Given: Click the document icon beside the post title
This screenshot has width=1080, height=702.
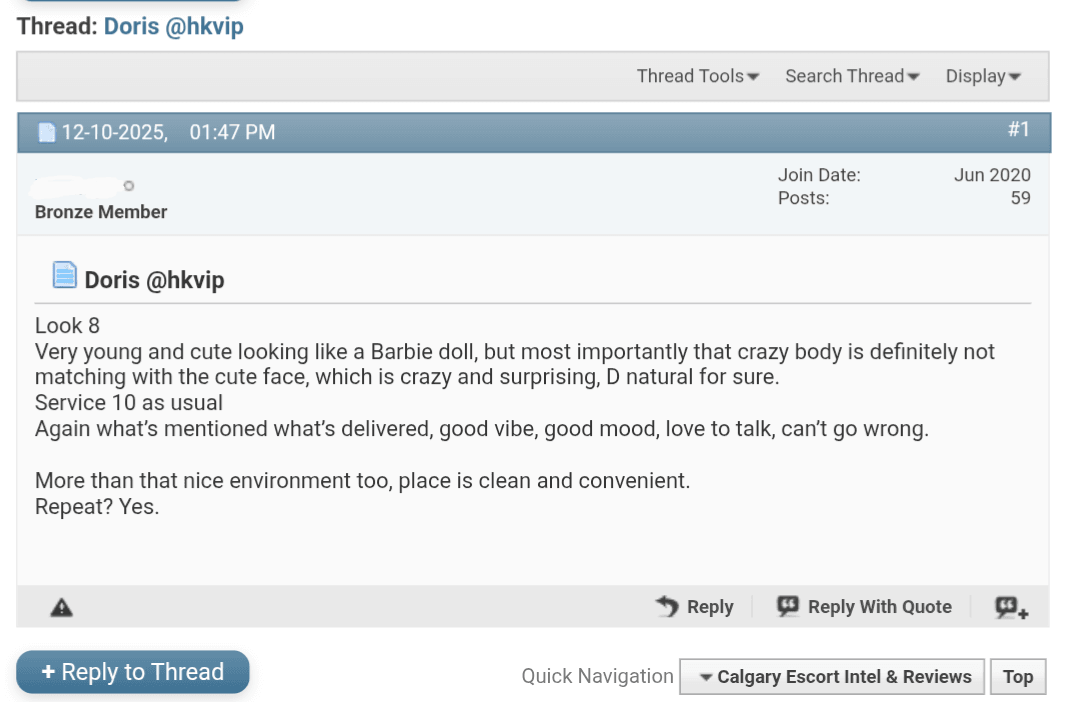Looking at the screenshot, I should (x=65, y=274).
